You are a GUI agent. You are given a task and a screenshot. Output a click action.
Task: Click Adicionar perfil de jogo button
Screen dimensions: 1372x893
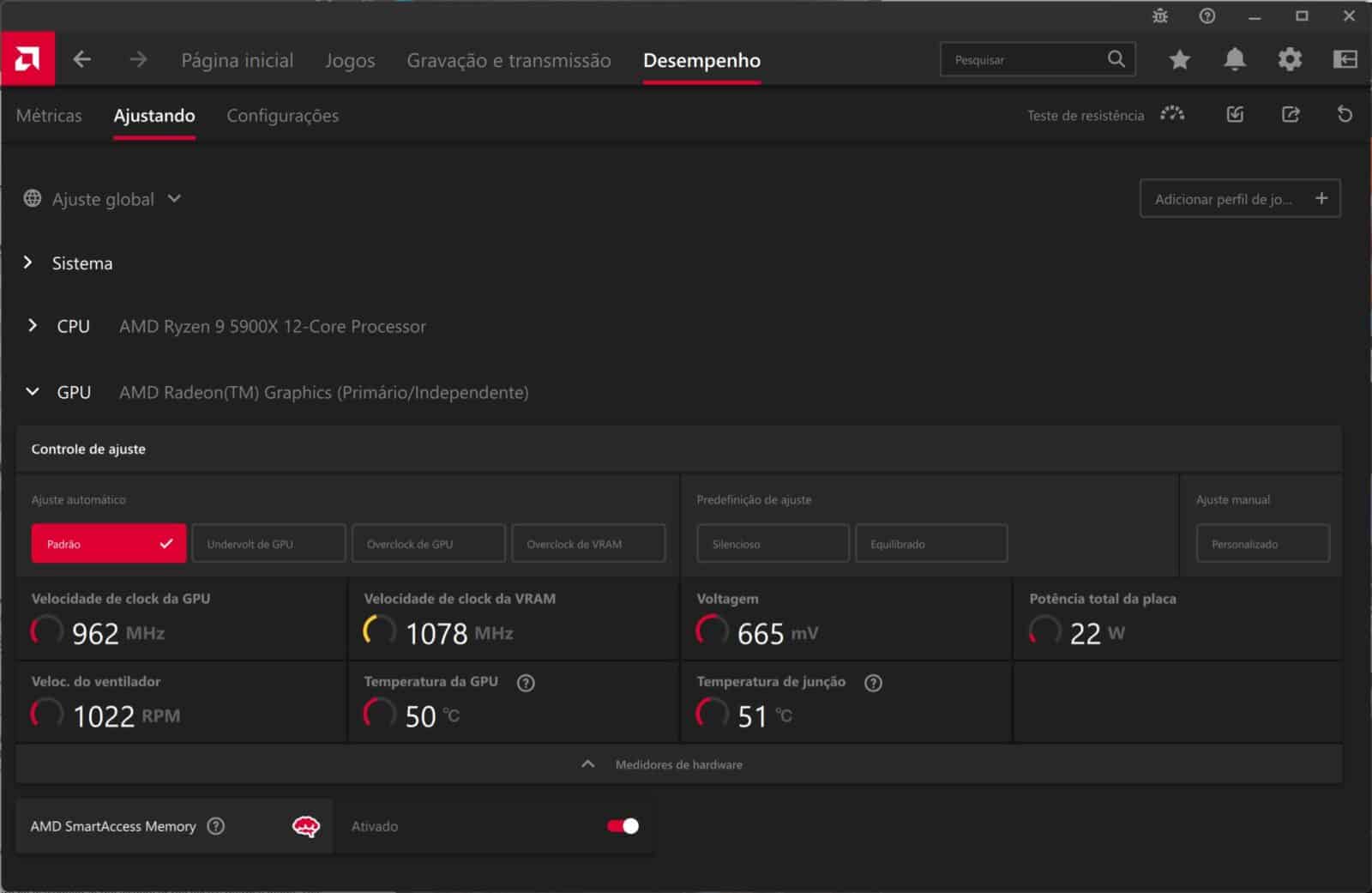1239,198
